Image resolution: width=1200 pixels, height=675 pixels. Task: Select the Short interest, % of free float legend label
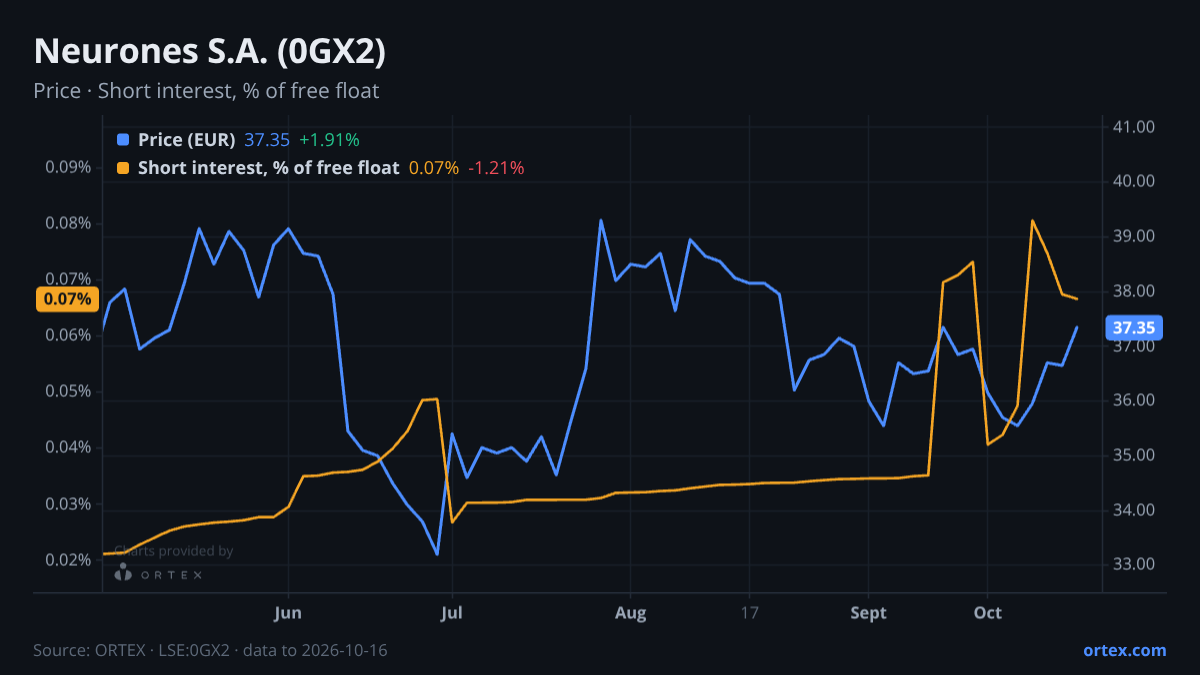click(268, 168)
